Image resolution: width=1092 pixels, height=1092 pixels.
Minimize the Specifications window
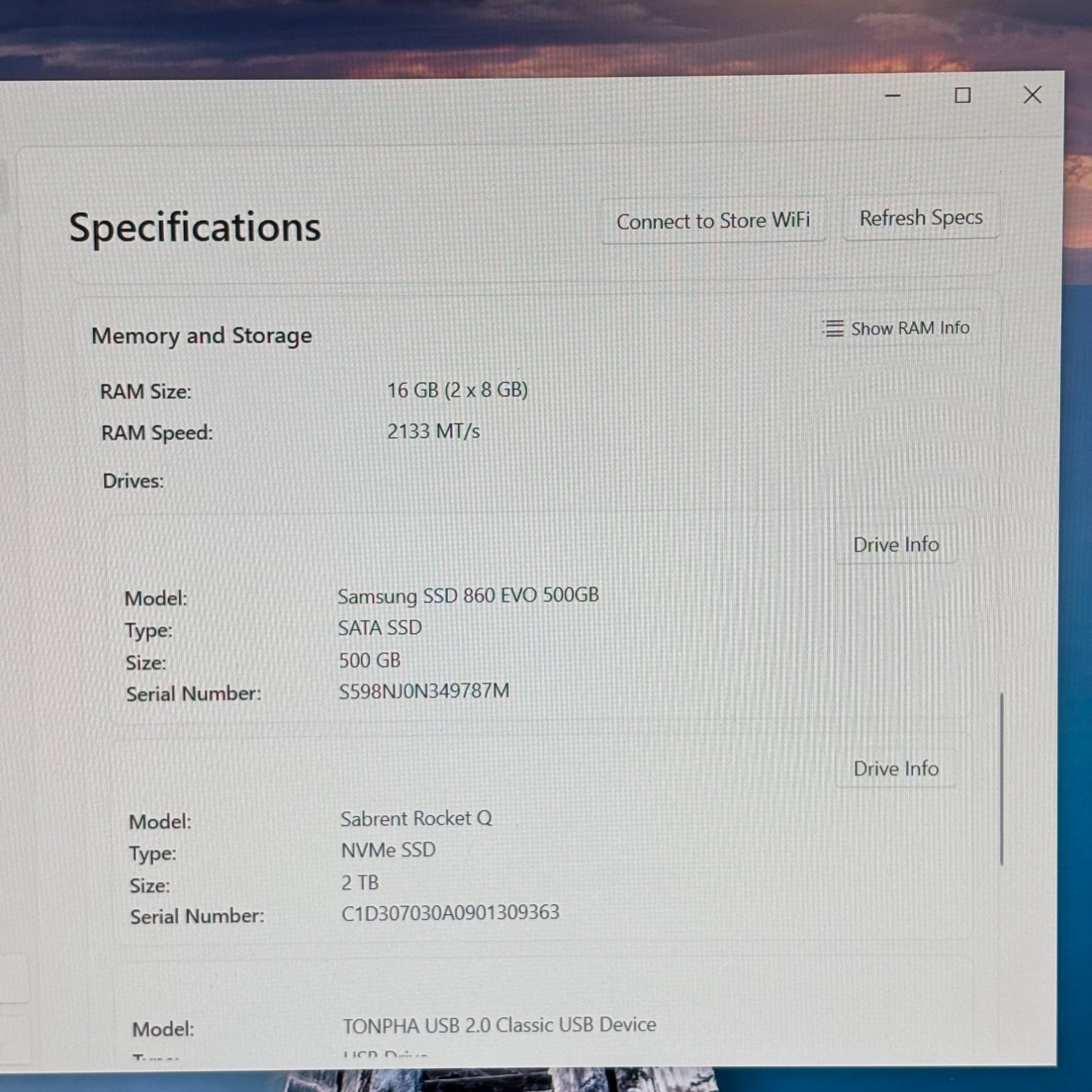893,95
